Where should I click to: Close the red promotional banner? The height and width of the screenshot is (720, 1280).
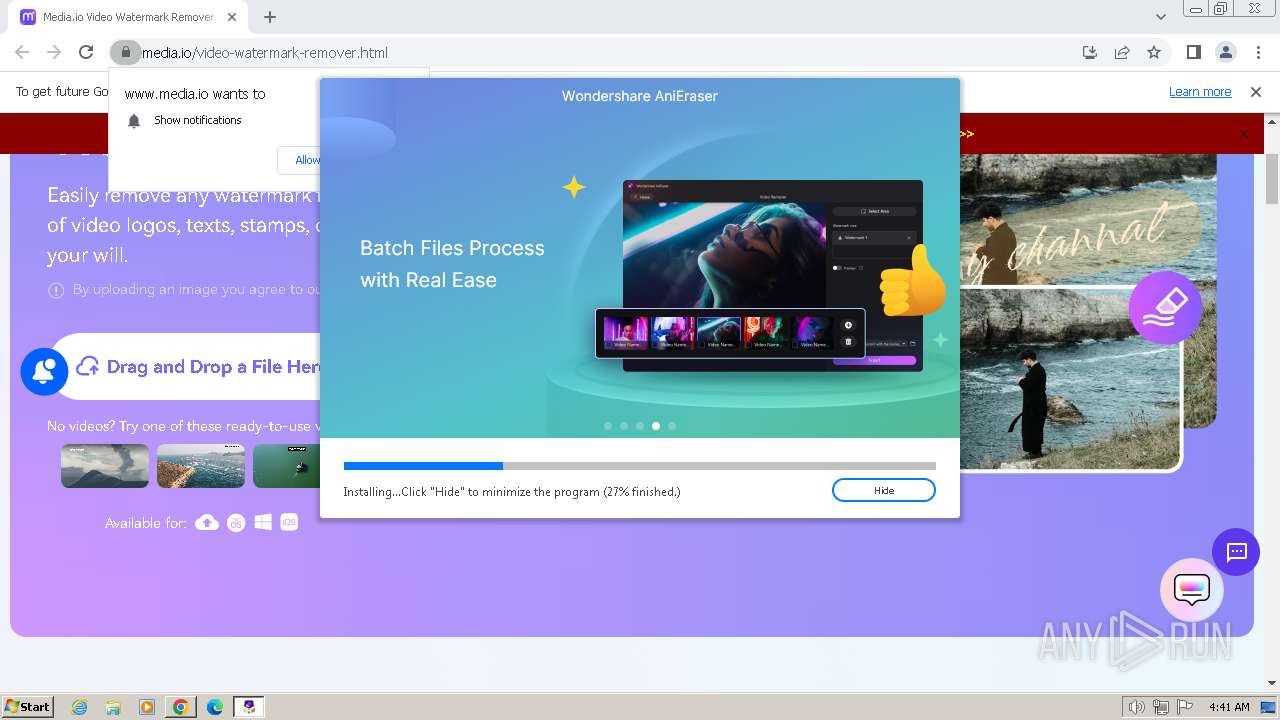click(x=1243, y=134)
